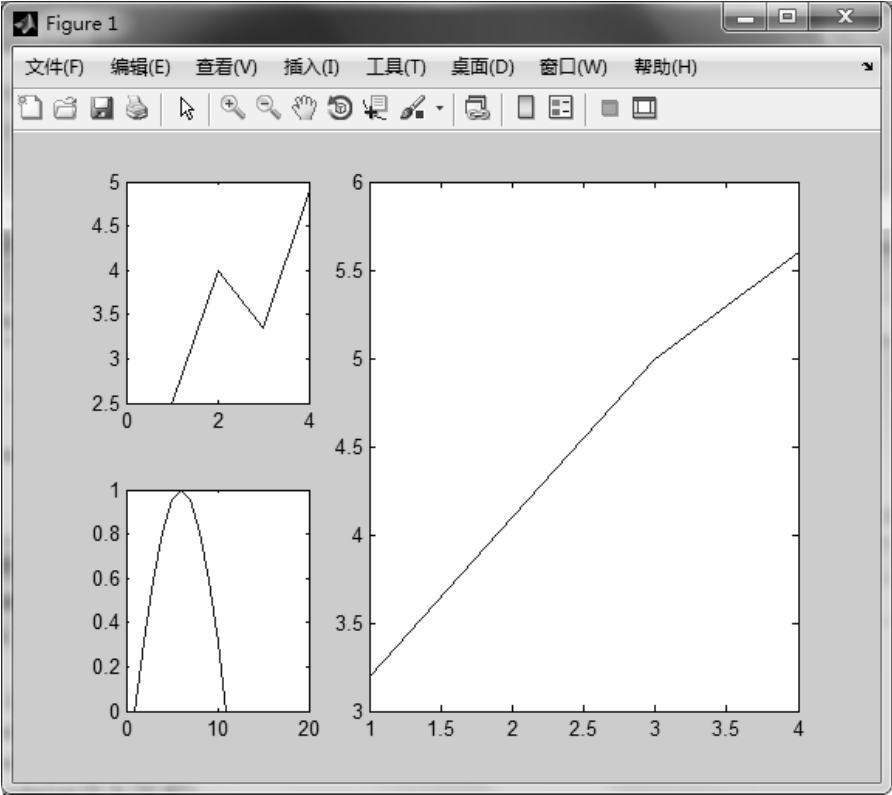Select the large right-hand line plot
The image size is (892, 795).
(584, 447)
